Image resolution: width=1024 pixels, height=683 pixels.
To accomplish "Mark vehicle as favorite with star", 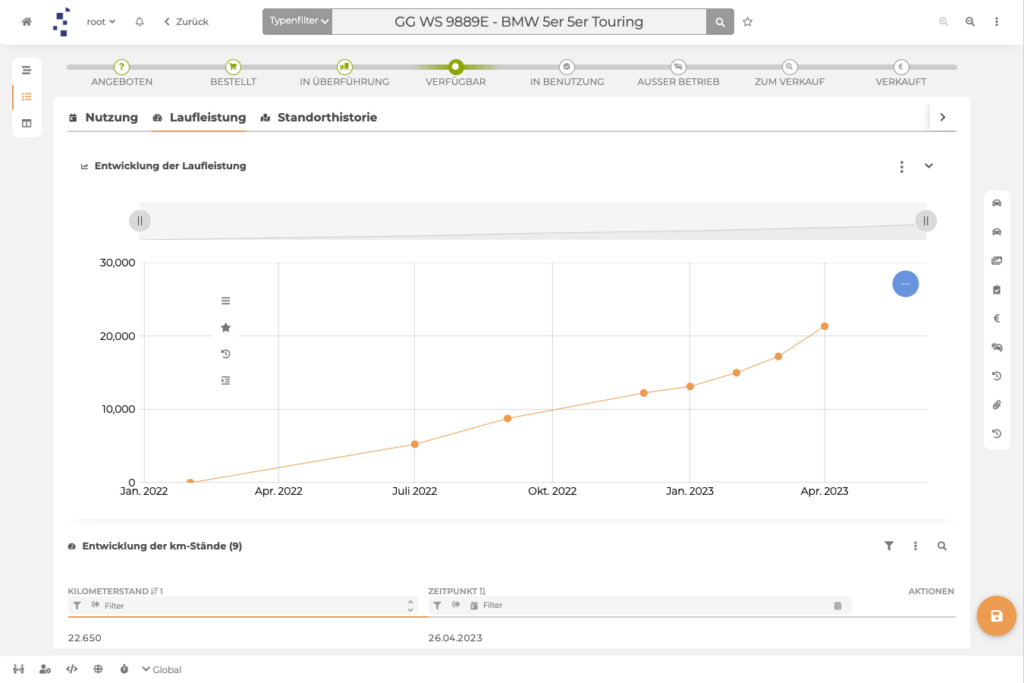I will tap(748, 22).
